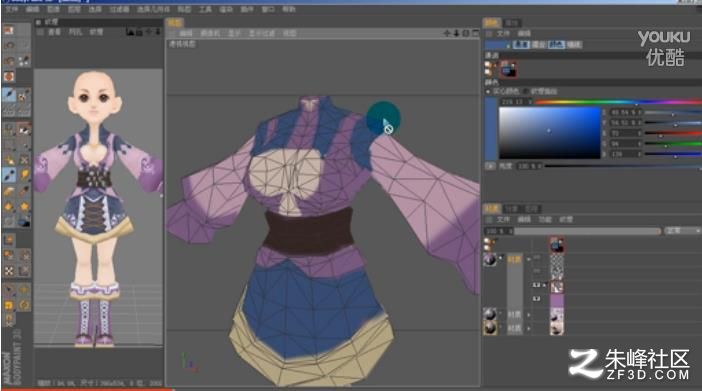Click the stepper arrows of the brightness field
The image size is (702, 391).
[540, 166]
